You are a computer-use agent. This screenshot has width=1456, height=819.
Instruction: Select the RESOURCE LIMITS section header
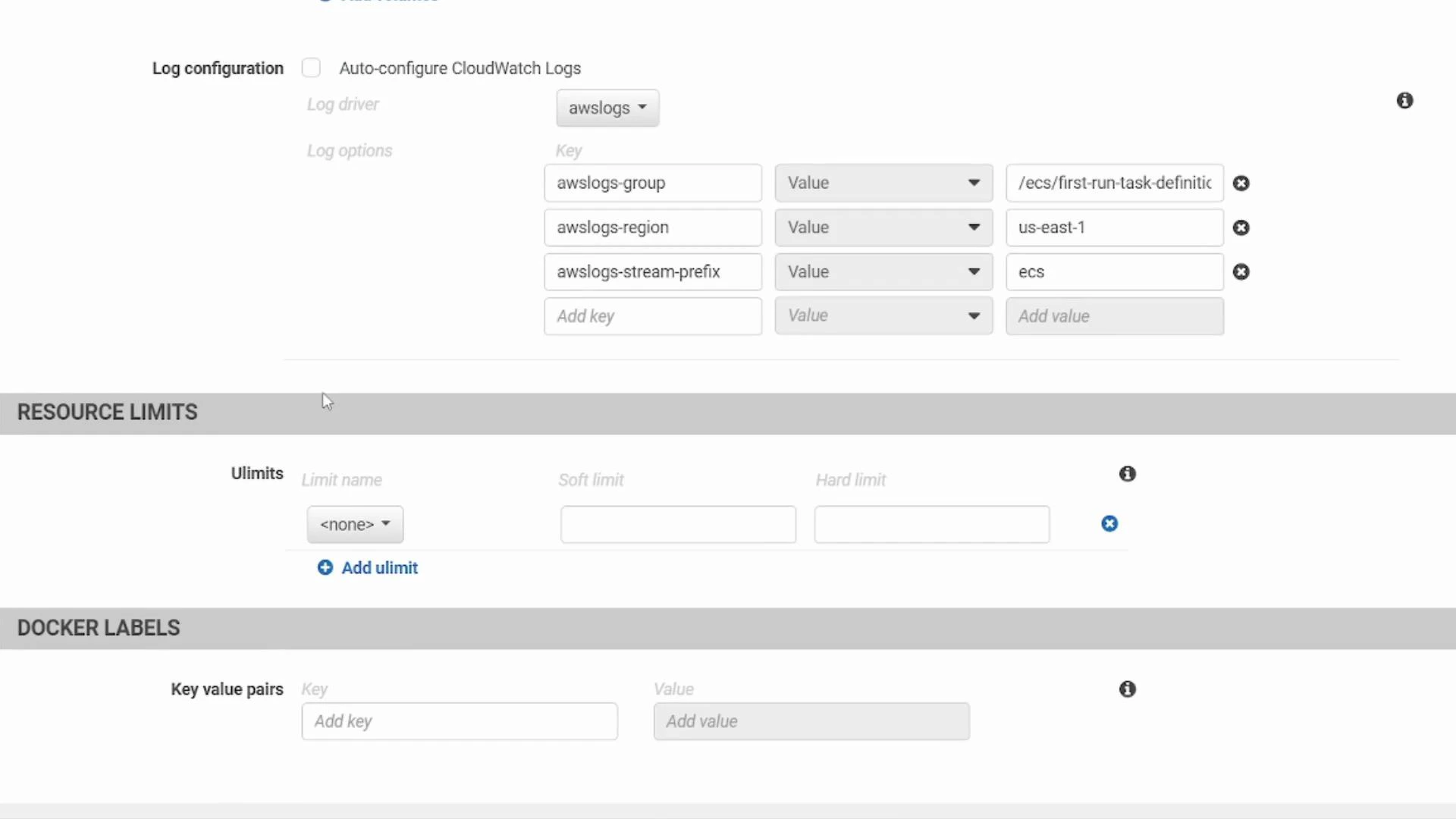point(106,412)
